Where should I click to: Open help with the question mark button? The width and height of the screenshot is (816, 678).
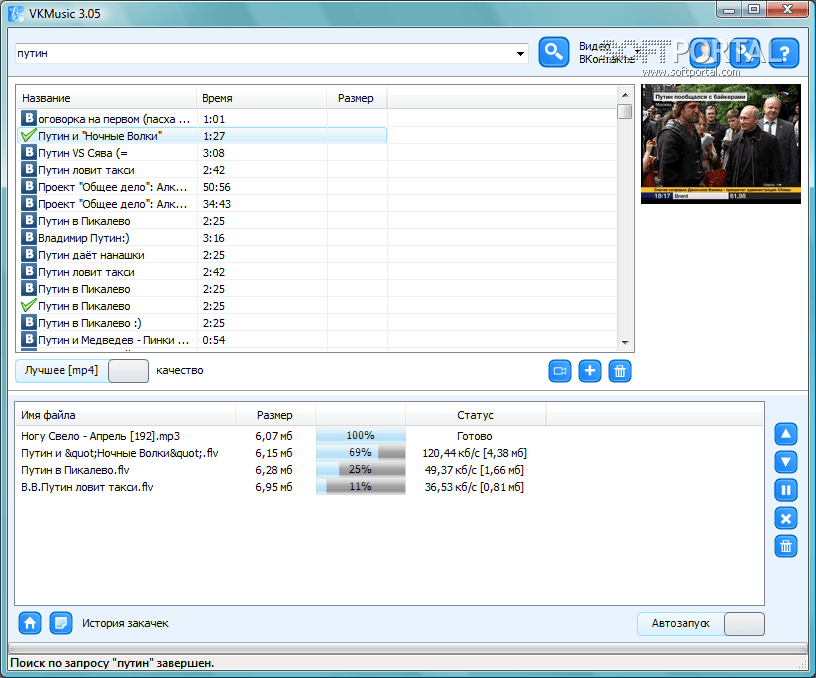[x=784, y=53]
